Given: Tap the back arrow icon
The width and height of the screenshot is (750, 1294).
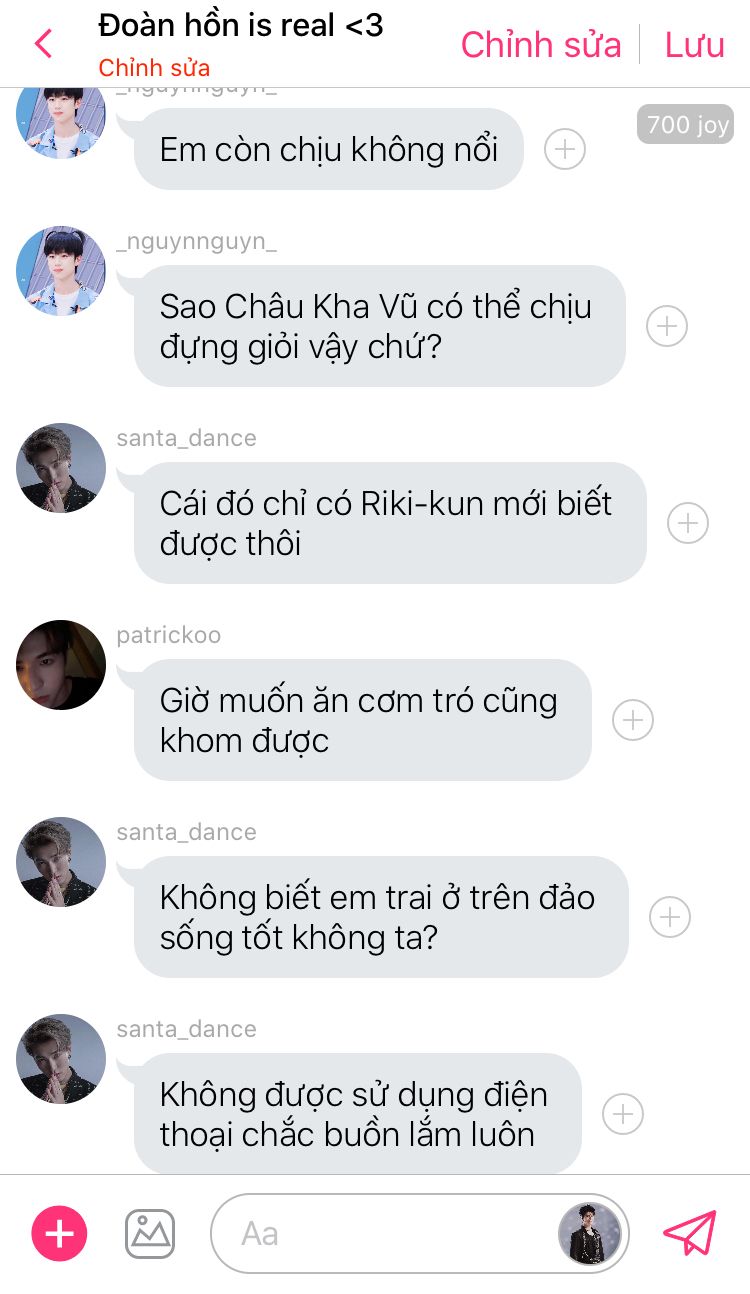Looking at the screenshot, I should [x=43, y=44].
